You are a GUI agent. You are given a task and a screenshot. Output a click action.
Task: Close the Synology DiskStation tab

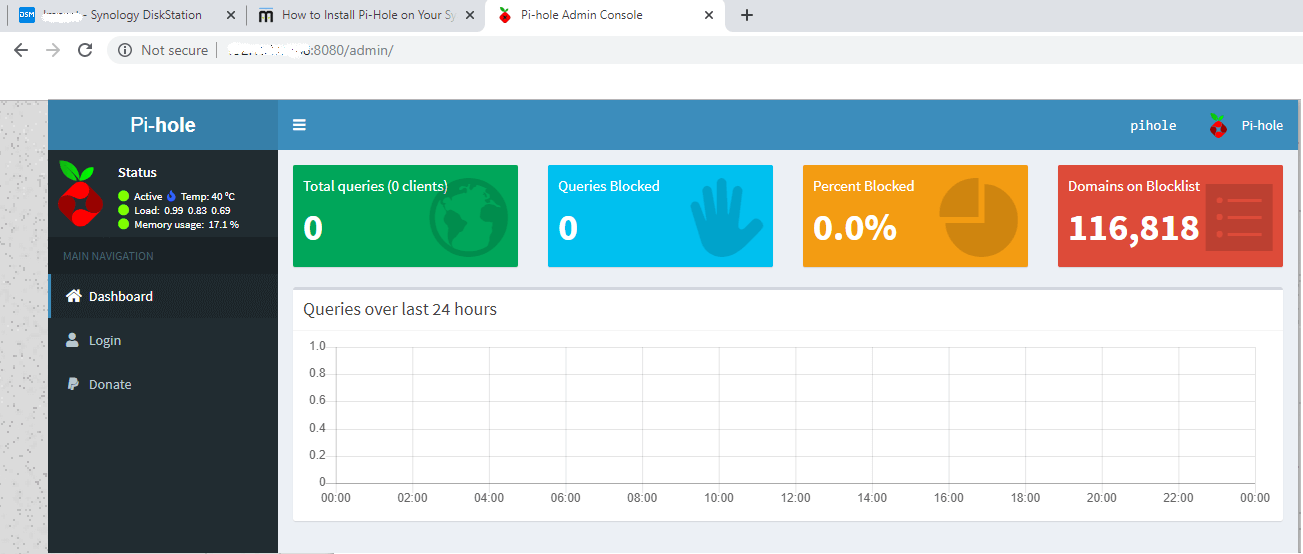click(x=231, y=15)
